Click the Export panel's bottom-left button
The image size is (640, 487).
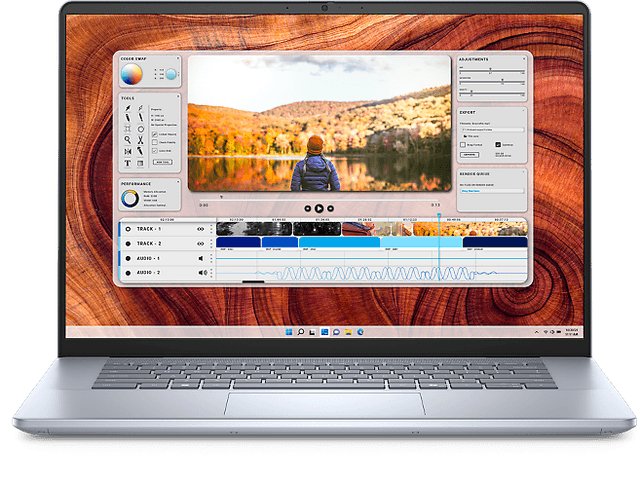pyautogui.click(x=469, y=155)
